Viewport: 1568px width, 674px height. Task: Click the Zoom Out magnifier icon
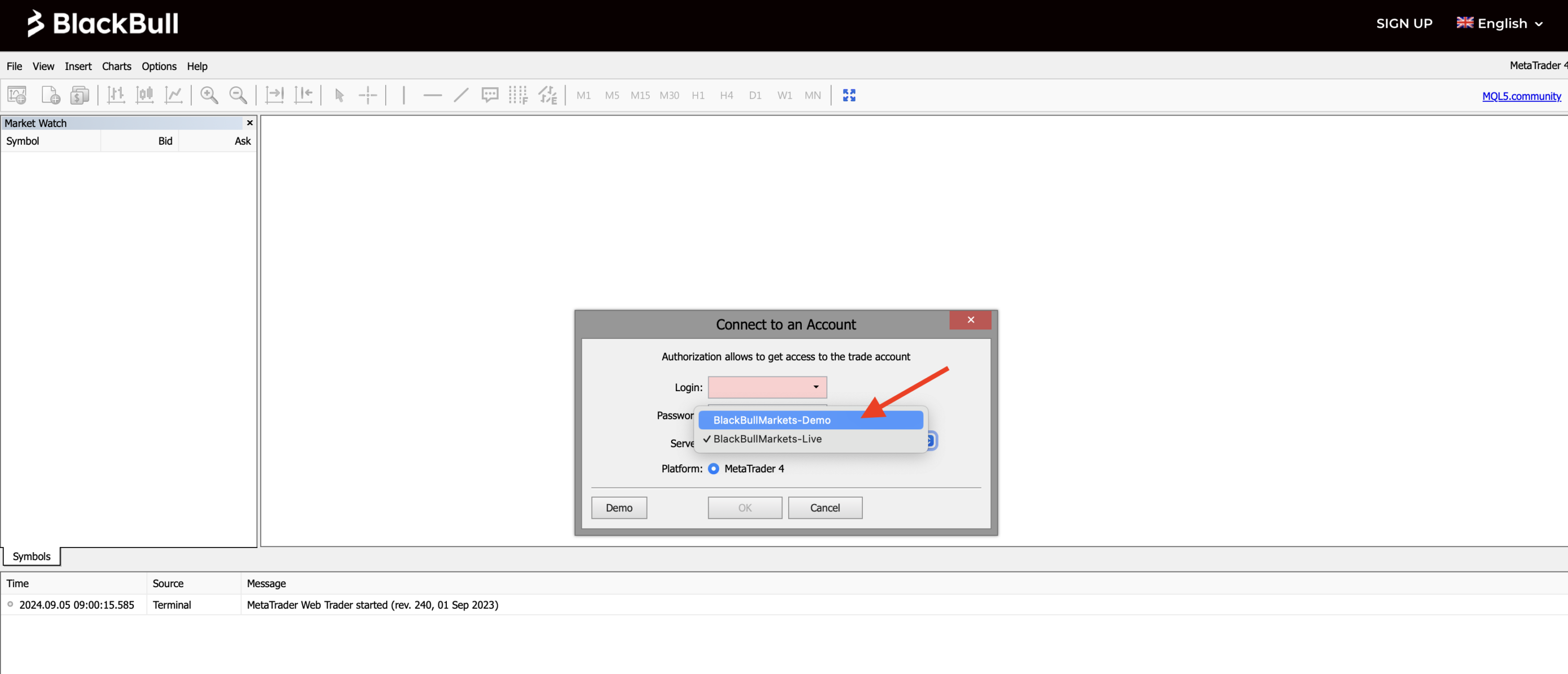238,95
